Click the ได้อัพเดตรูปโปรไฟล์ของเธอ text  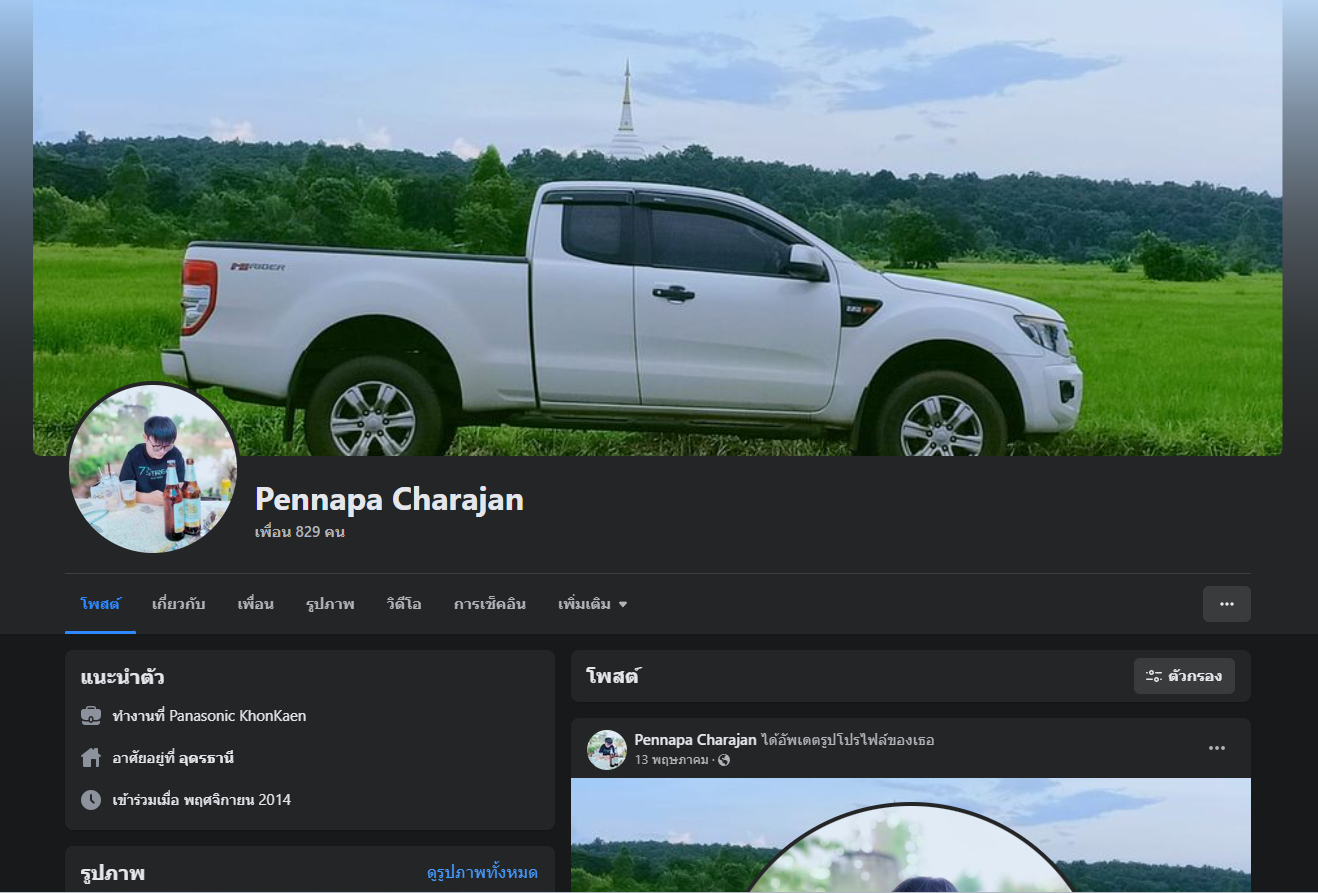[848, 740]
